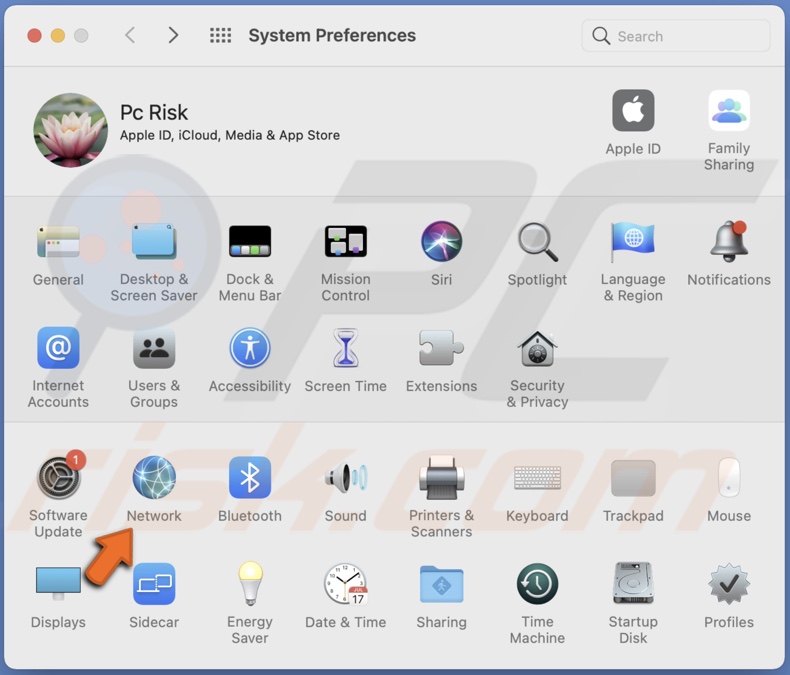Open Siri preferences

(441, 243)
